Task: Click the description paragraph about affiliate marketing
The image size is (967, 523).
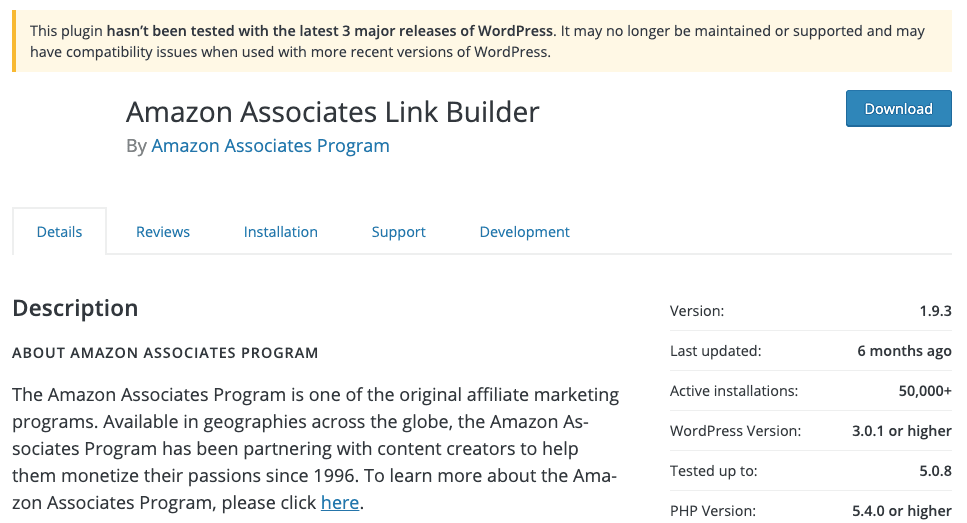Action: [316, 448]
